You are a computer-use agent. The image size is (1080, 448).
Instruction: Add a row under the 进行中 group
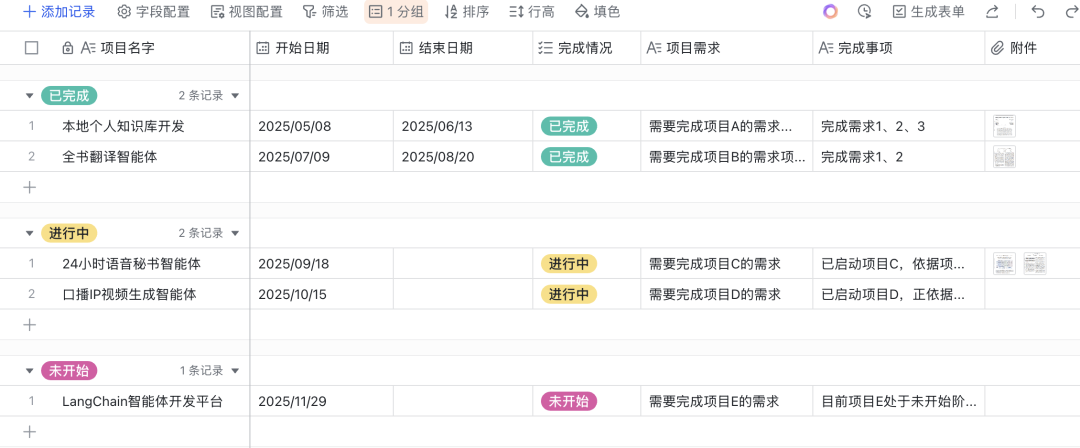point(30,324)
